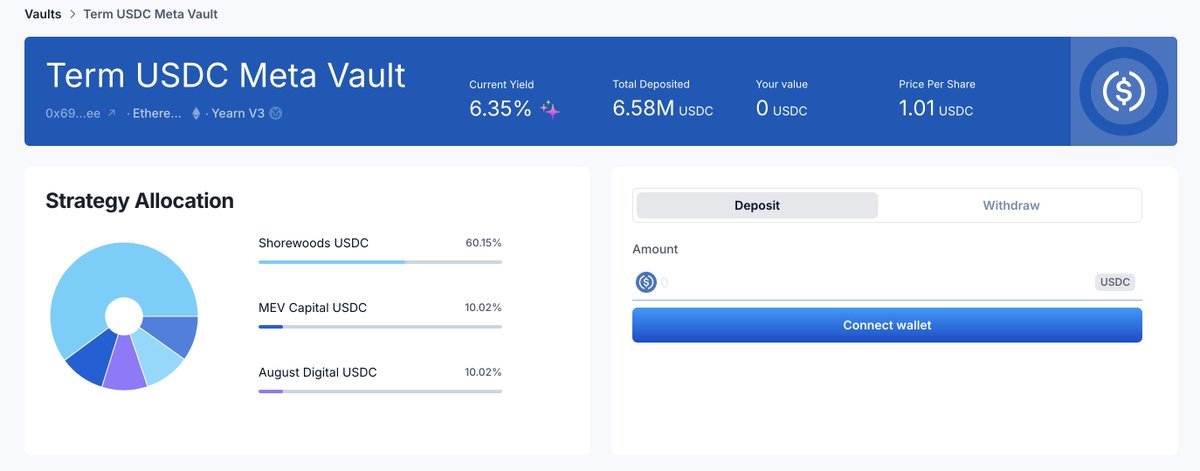Click the 10.02% value for MEV Capital
The width and height of the screenshot is (1200, 471).
coord(483,307)
